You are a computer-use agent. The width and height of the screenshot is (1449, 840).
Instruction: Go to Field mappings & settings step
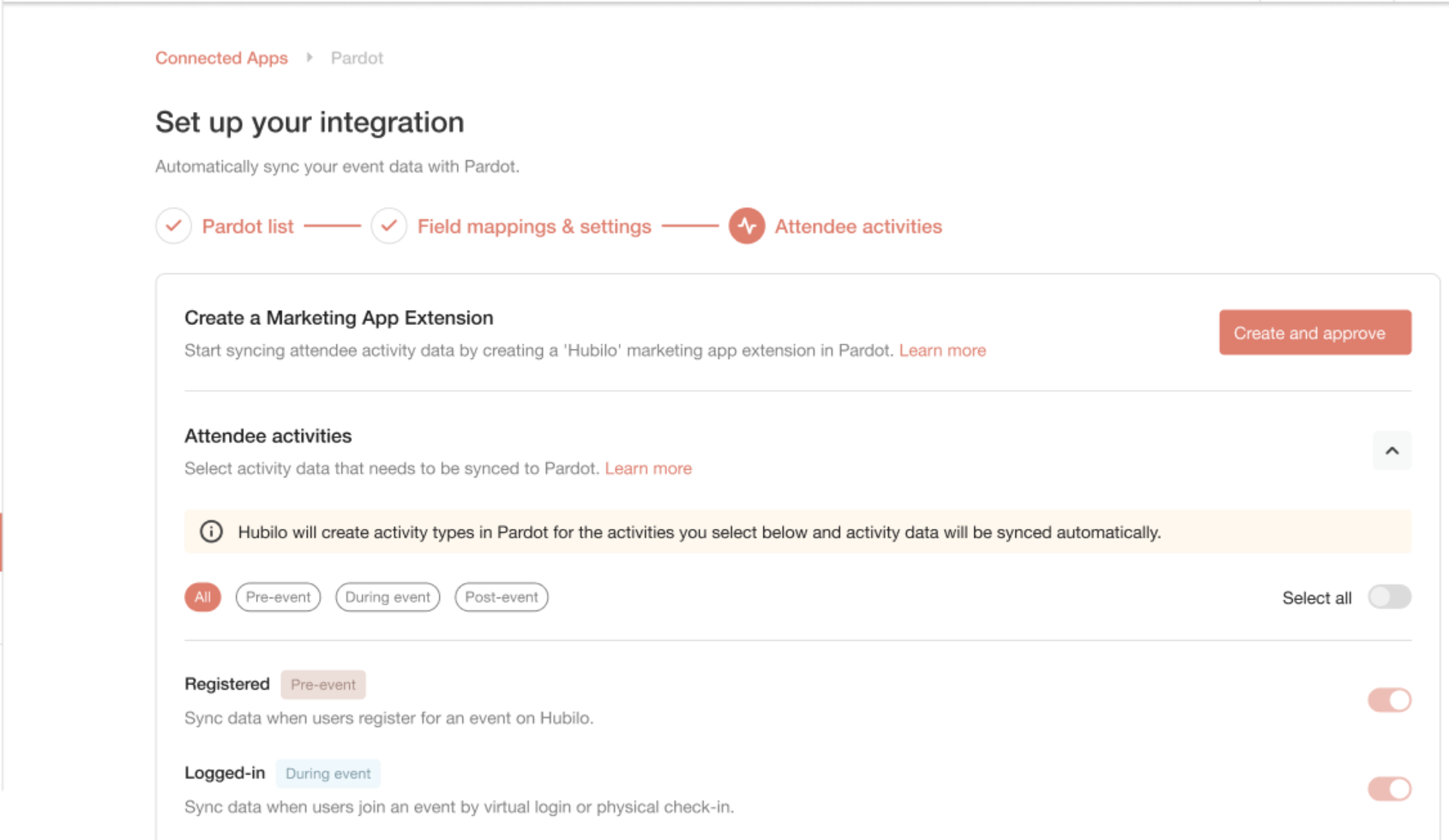[534, 226]
